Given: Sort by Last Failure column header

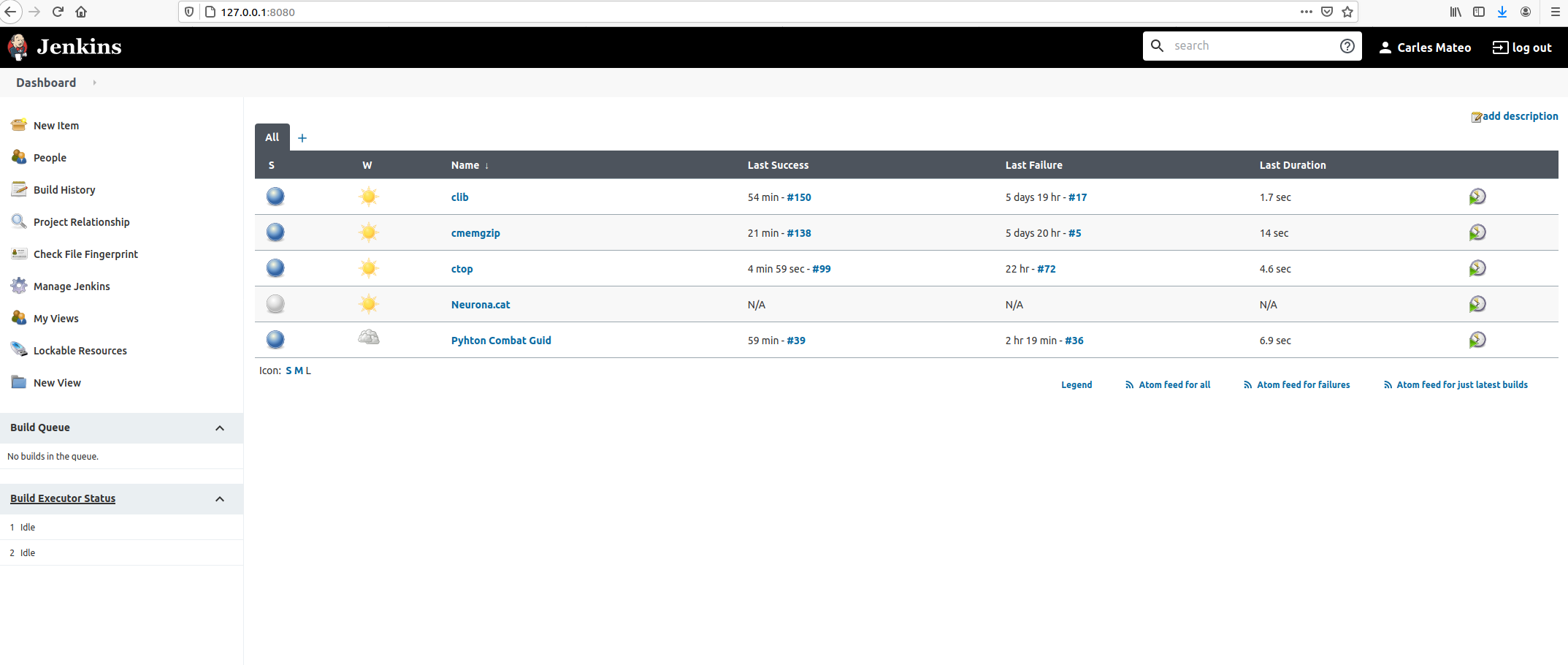Looking at the screenshot, I should coord(1033,165).
